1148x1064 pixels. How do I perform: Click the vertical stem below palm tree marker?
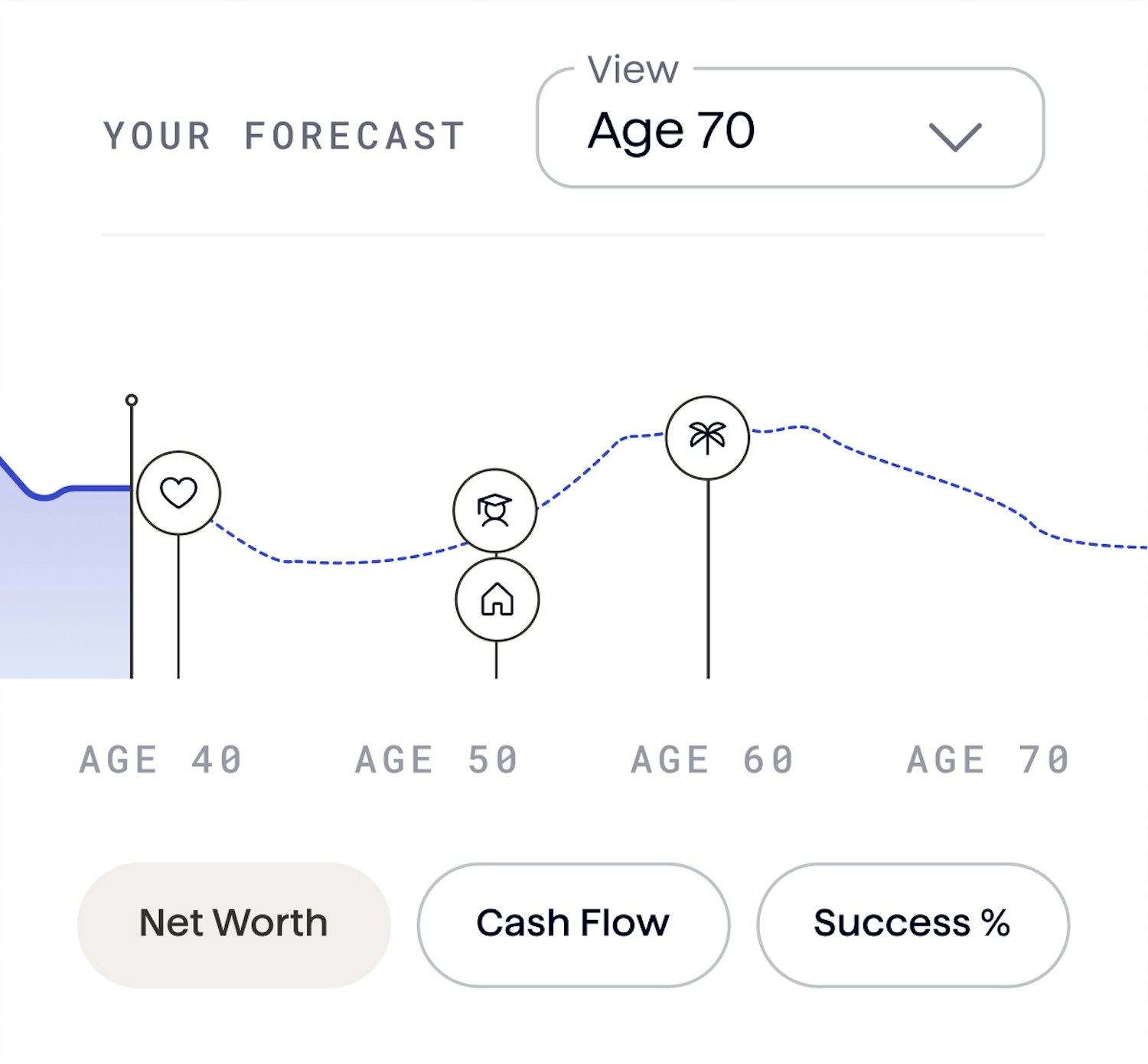708,579
